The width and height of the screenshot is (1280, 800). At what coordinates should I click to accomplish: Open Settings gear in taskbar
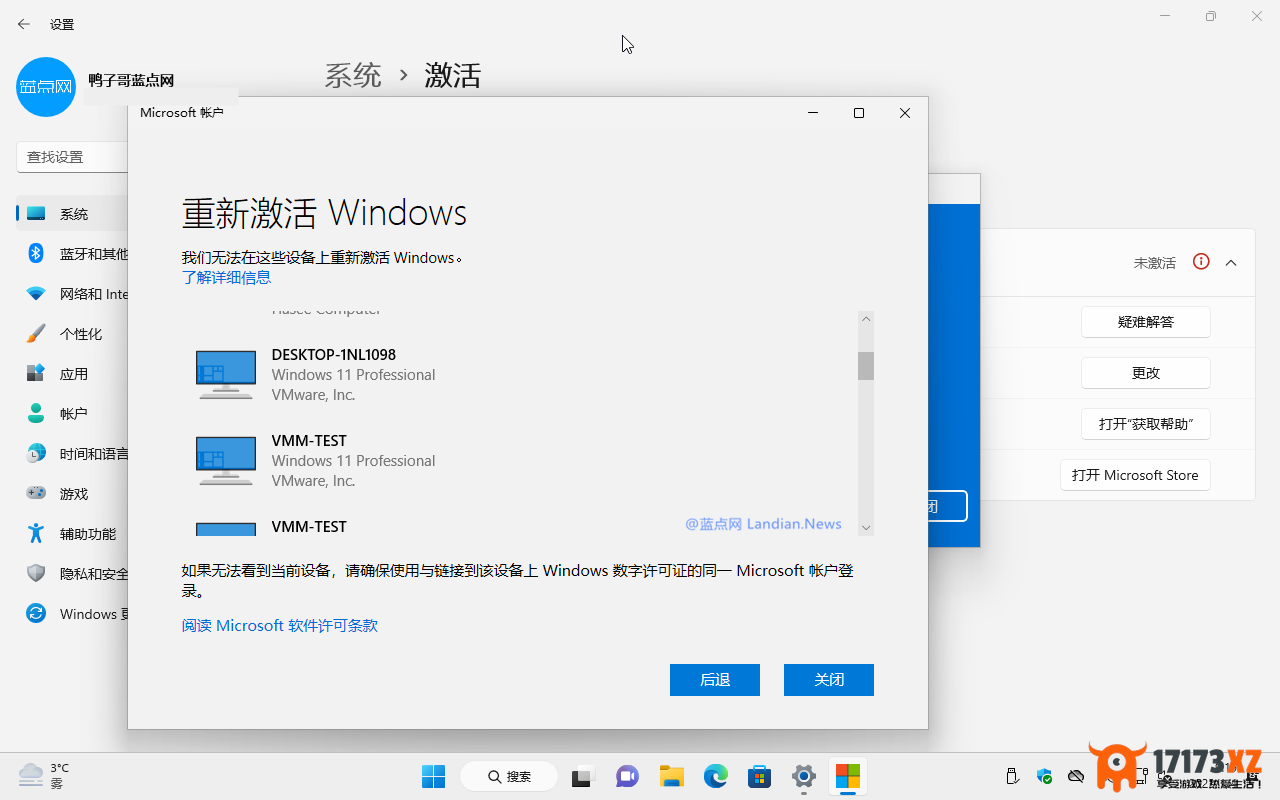pos(803,776)
